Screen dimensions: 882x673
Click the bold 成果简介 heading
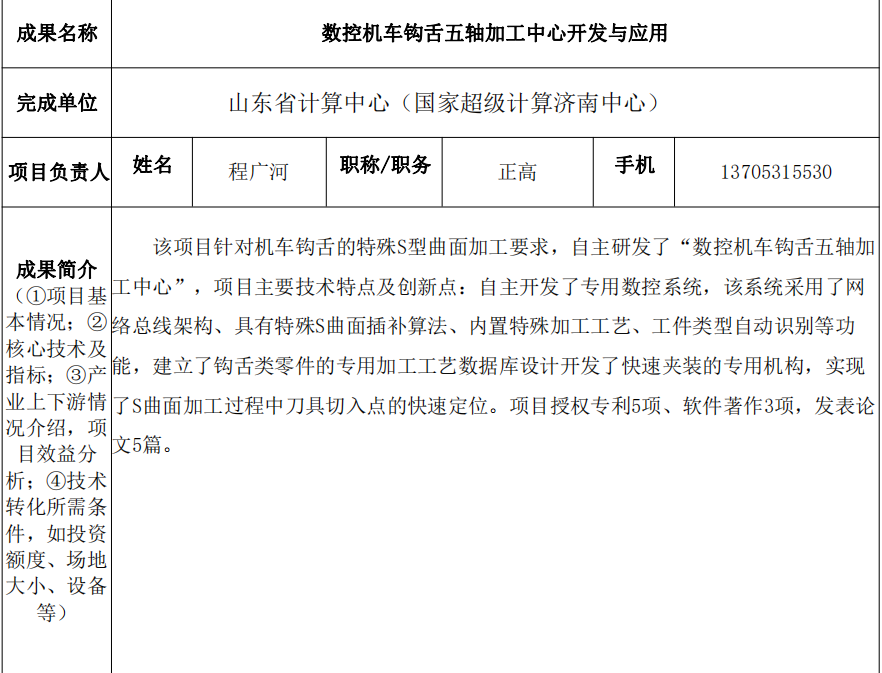point(57,270)
